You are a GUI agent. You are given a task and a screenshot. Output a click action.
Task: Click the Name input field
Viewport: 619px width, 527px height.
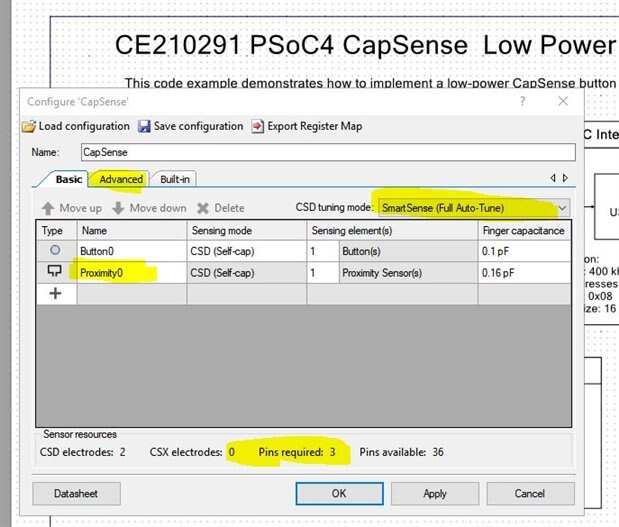pyautogui.click(x=328, y=152)
